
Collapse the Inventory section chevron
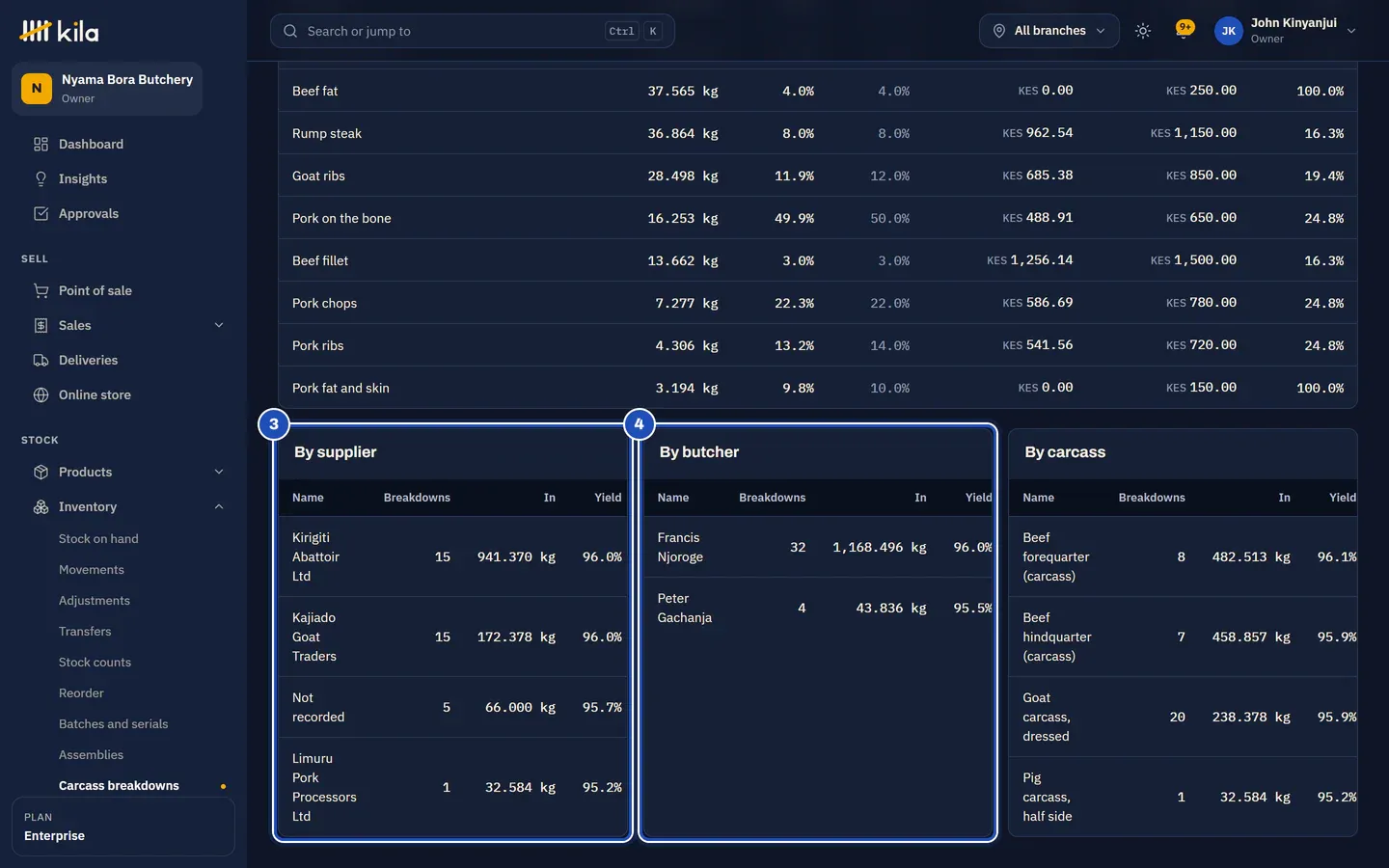click(x=219, y=506)
